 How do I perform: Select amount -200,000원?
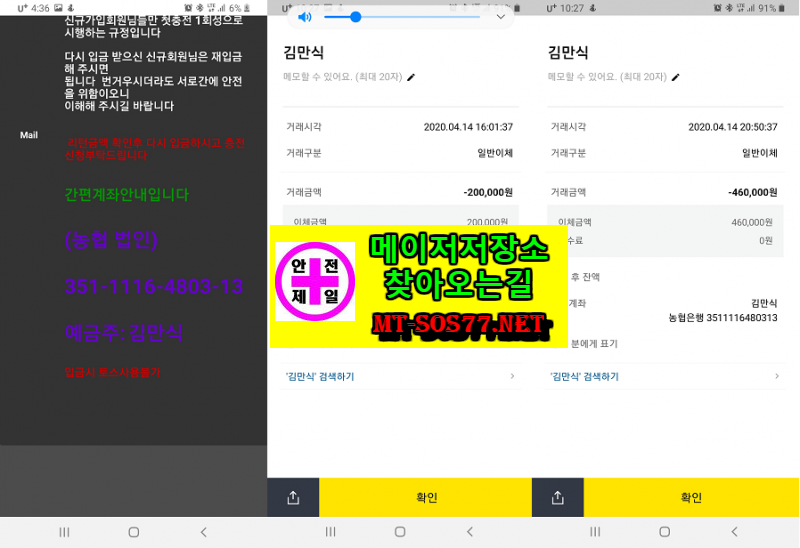tap(488, 192)
